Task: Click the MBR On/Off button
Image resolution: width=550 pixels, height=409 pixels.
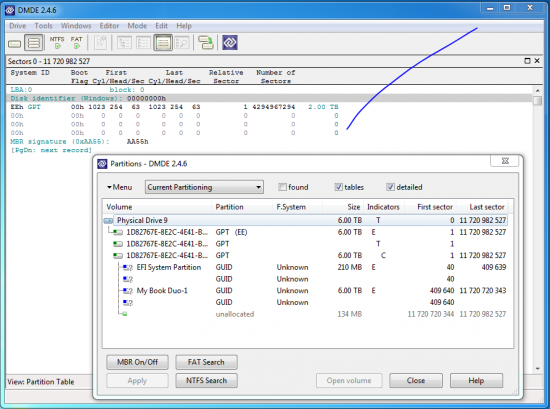Action: click(137, 362)
